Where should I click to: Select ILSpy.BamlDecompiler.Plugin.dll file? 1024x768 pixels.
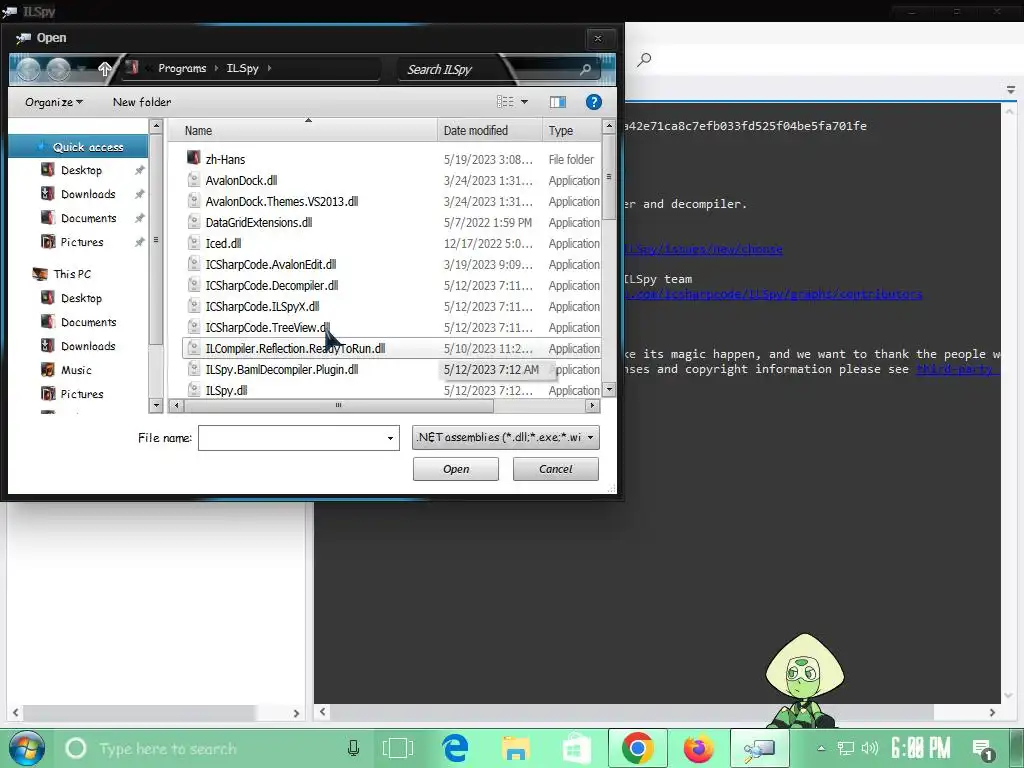point(281,370)
